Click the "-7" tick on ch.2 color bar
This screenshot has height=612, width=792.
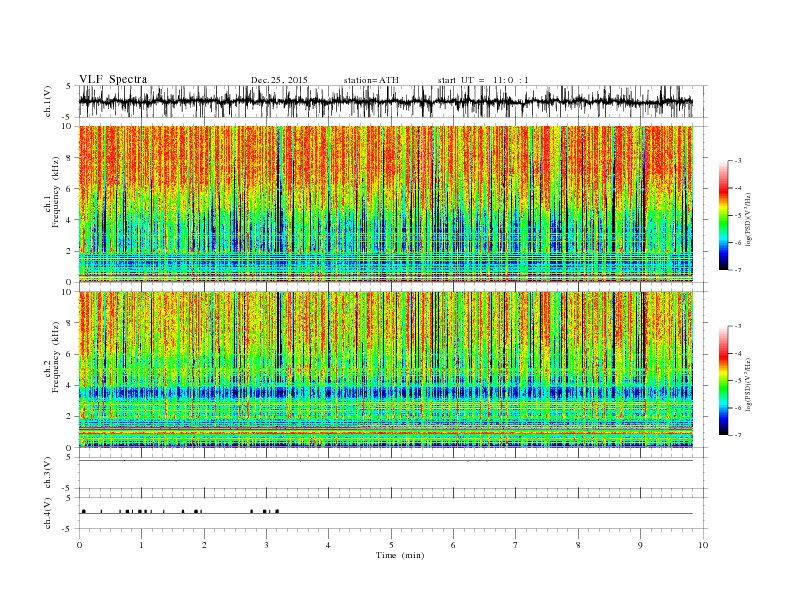coord(738,435)
